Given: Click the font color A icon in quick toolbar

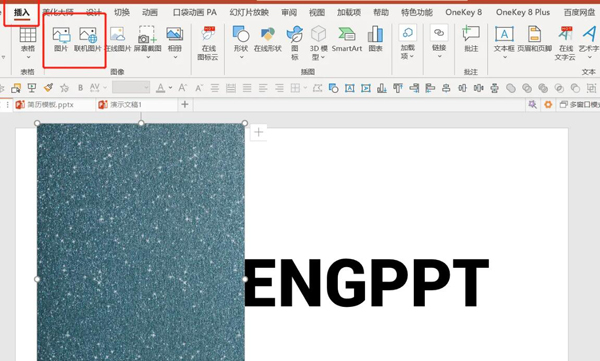Looking at the screenshot, I should (161, 88).
